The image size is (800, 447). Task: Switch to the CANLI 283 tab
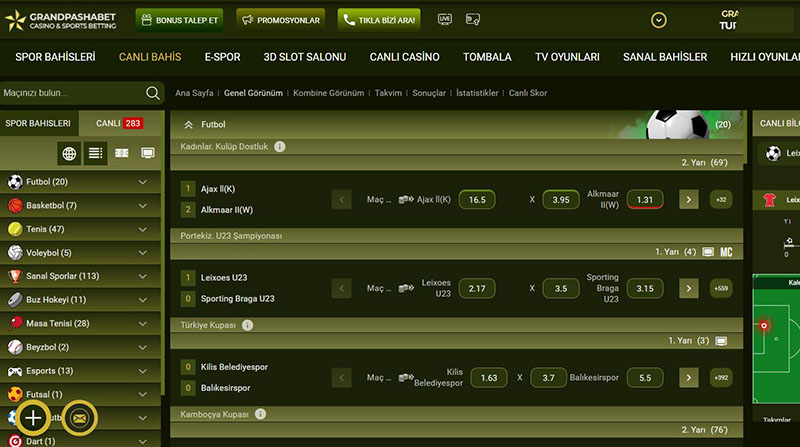click(x=120, y=123)
